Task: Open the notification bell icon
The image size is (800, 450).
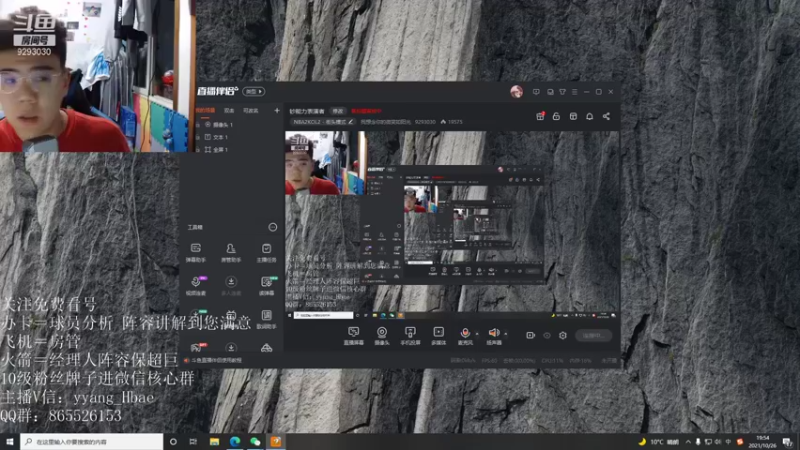Action: tap(589, 116)
